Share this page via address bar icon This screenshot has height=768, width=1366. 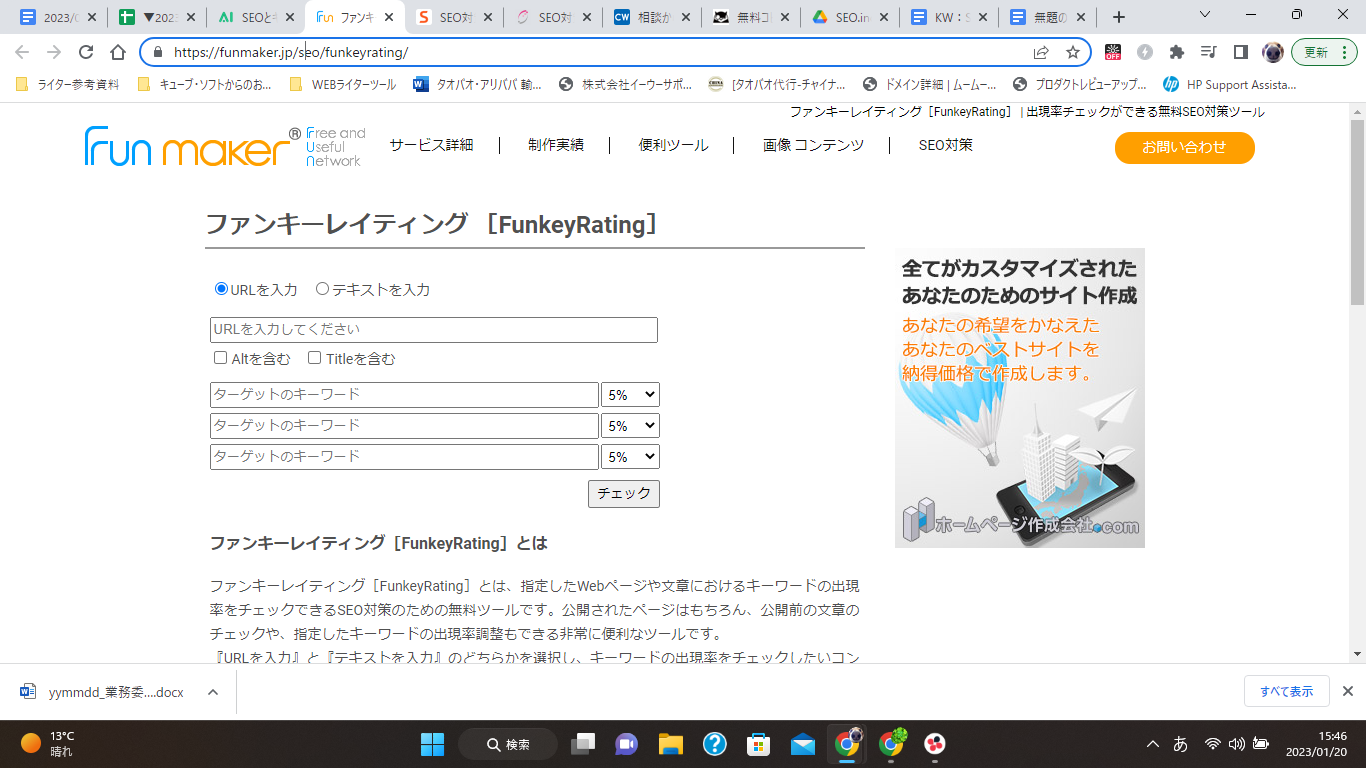[x=1041, y=52]
